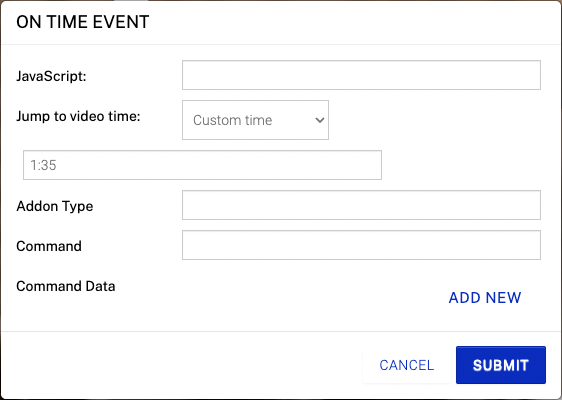Add a new Command Data entry via ADD NEW
Viewport: 562px width, 400px height.
pos(485,297)
